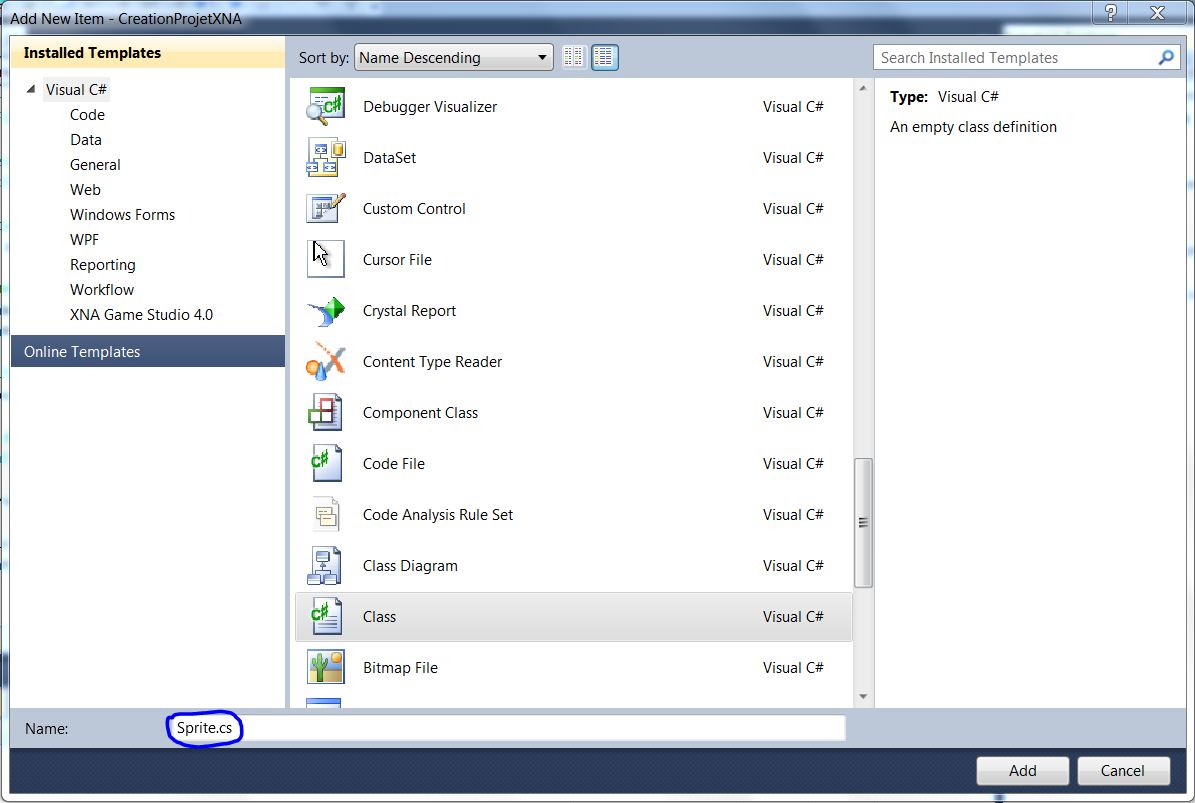Image resolution: width=1195 pixels, height=803 pixels.
Task: Click the Cancel button
Action: 1122,770
